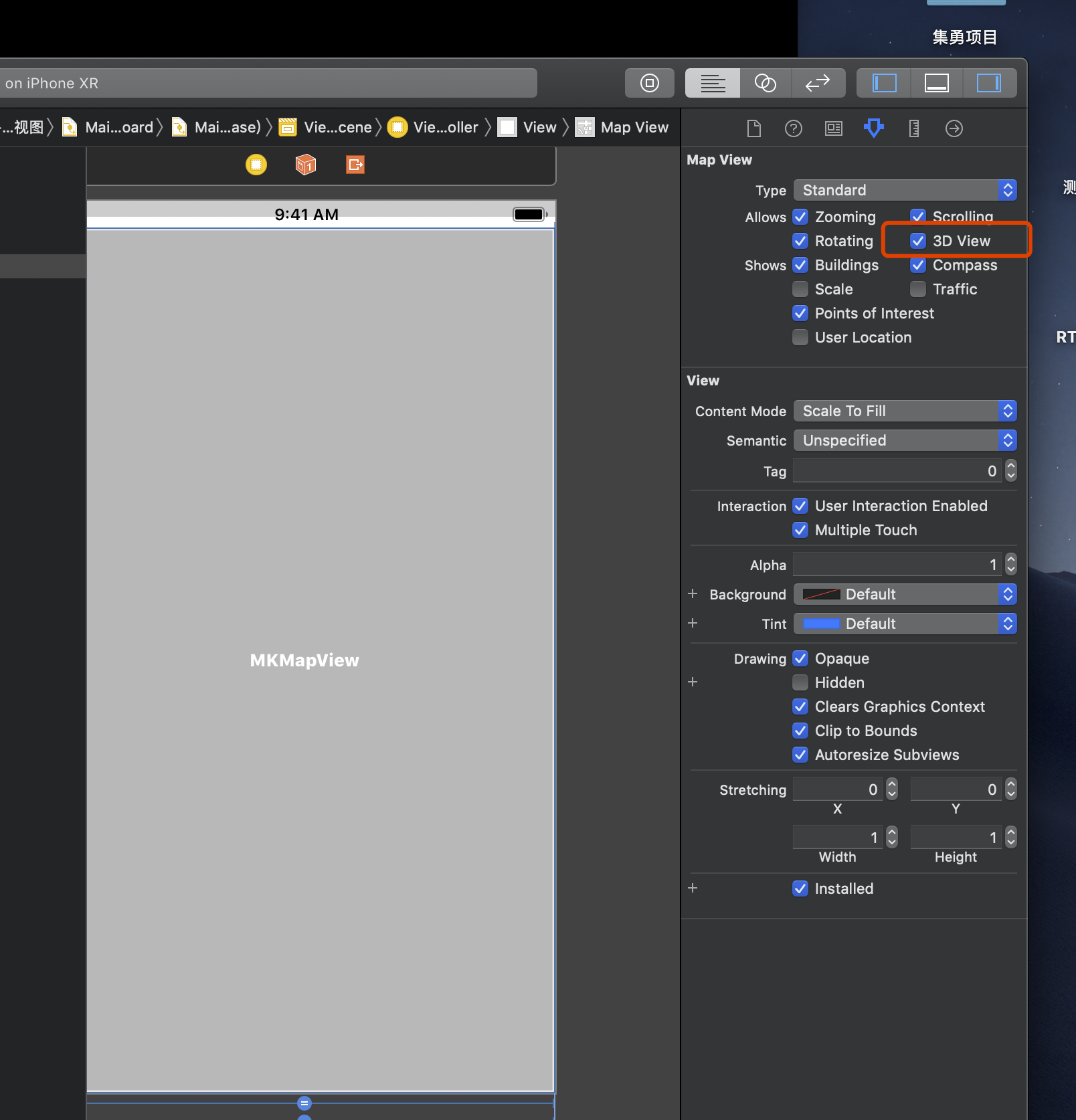1076x1120 pixels.
Task: Open the File inspector tab
Action: 754,128
